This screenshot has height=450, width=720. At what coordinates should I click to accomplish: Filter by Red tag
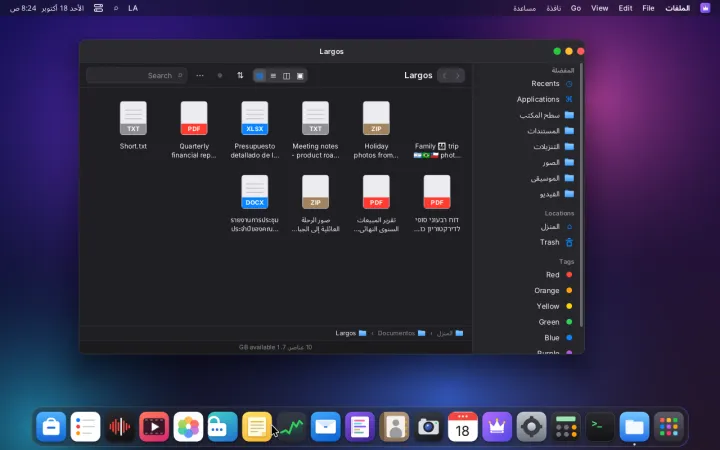pos(528,275)
